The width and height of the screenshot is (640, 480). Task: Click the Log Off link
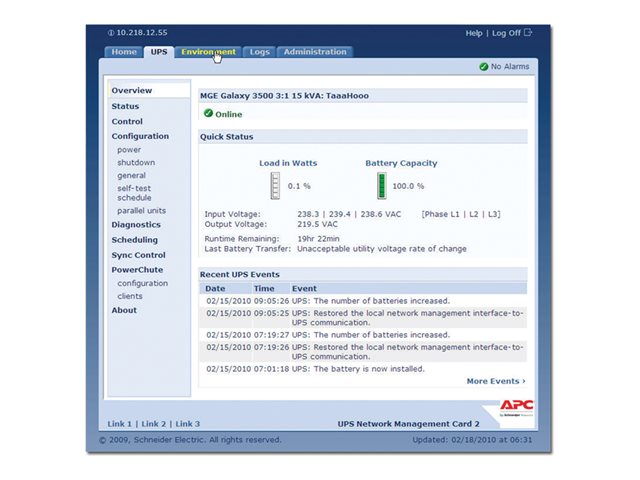point(506,33)
